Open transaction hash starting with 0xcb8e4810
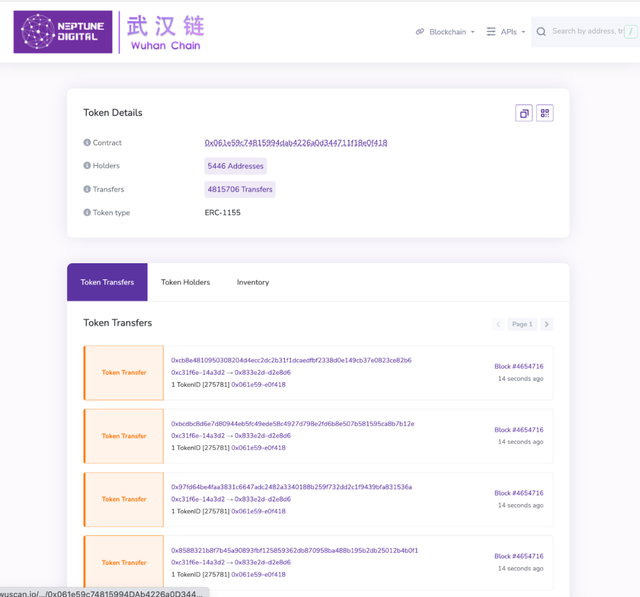Screen dimensions: 640x597 [x=291, y=360]
